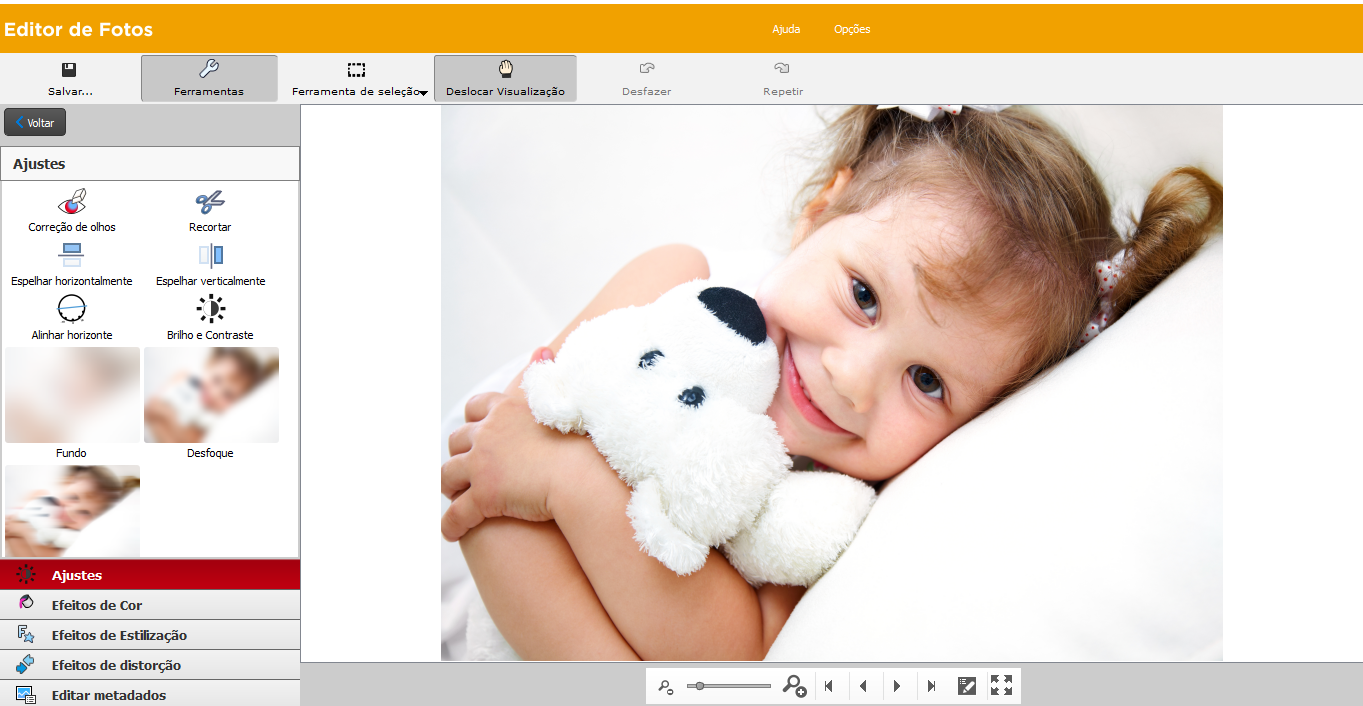This screenshot has height=706, width=1363.
Task: Open Brilho e Contraste adjustment
Action: click(x=210, y=309)
